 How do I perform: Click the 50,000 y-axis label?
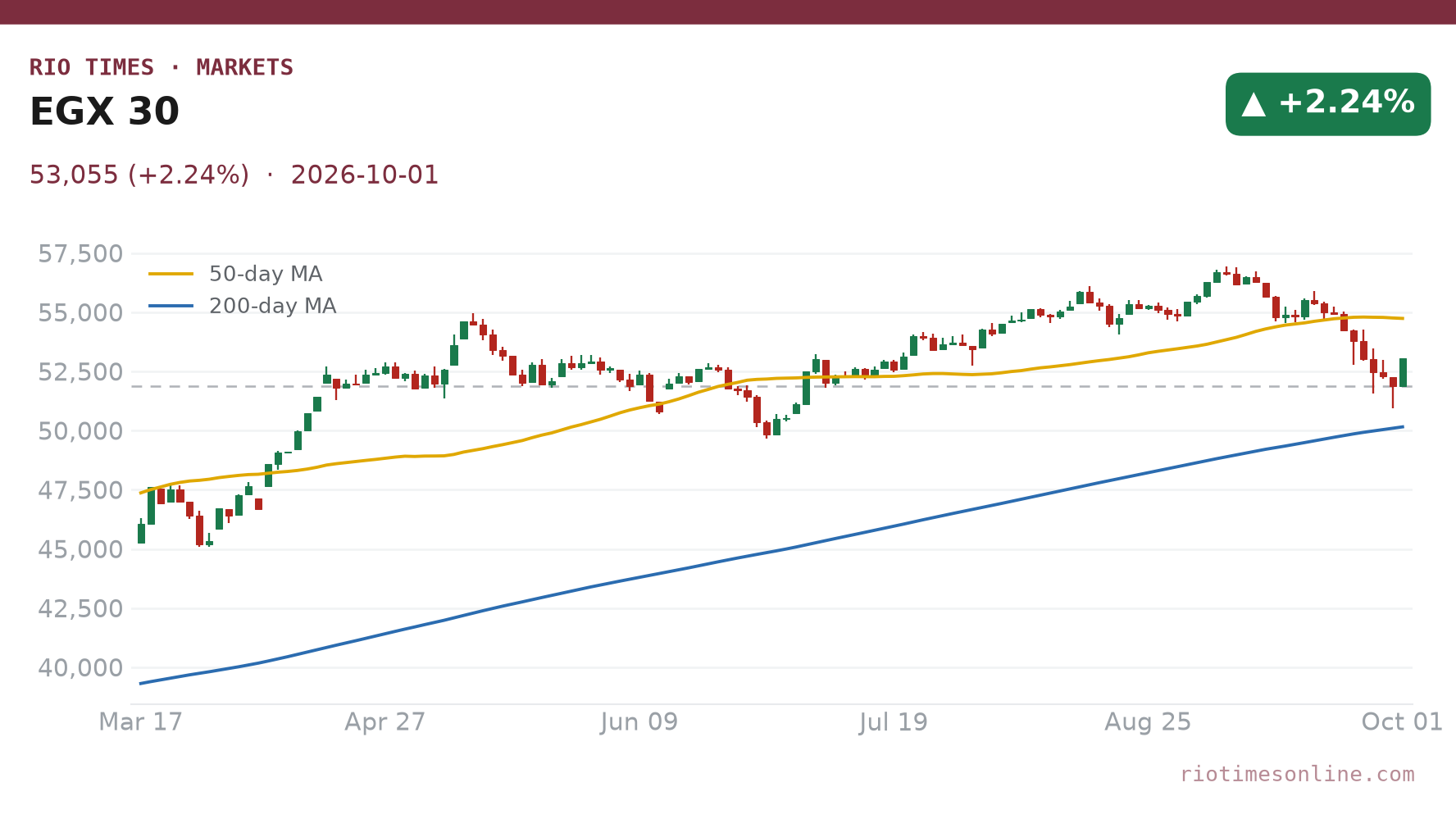pyautogui.click(x=81, y=431)
